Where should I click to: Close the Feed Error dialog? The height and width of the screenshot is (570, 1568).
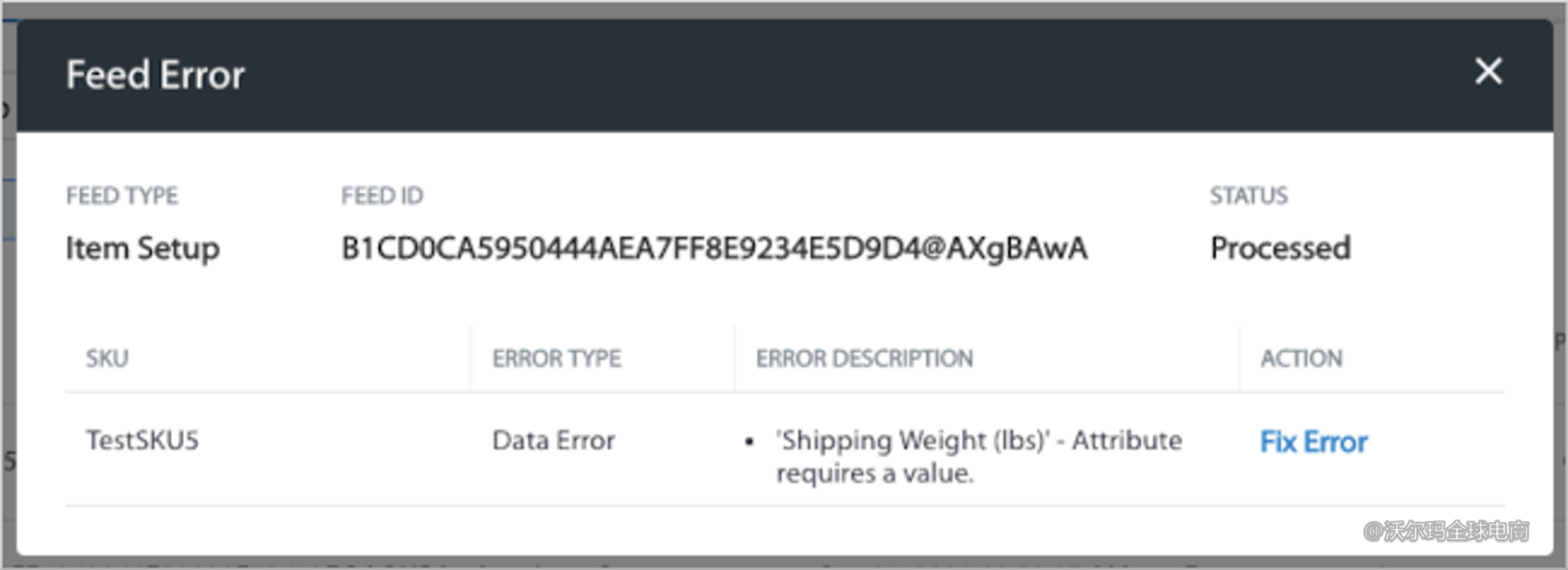(1487, 72)
